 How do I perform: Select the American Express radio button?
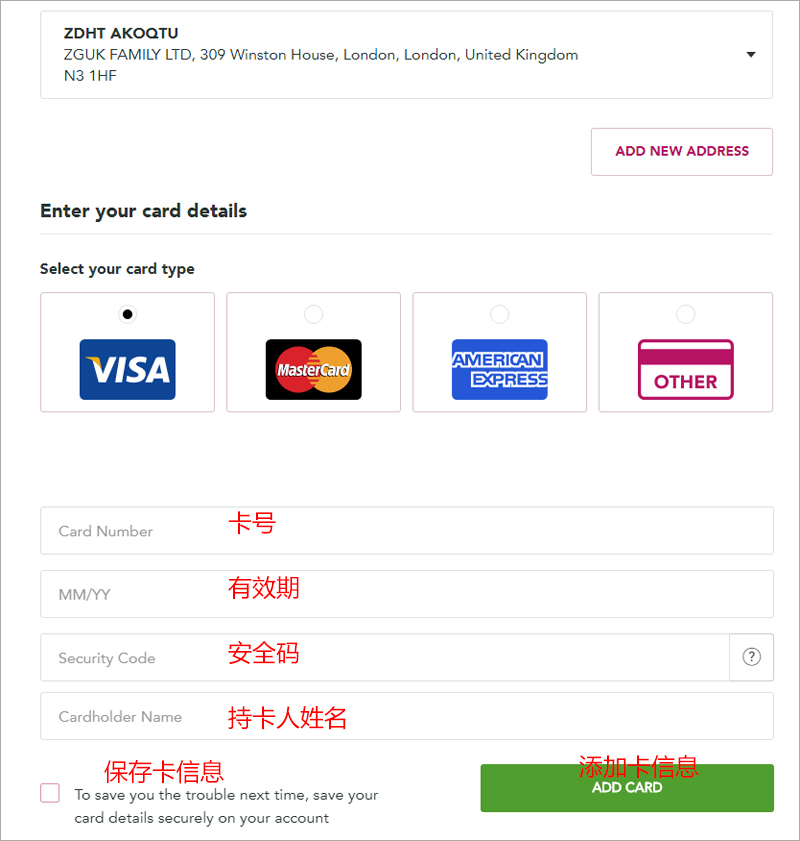click(500, 314)
